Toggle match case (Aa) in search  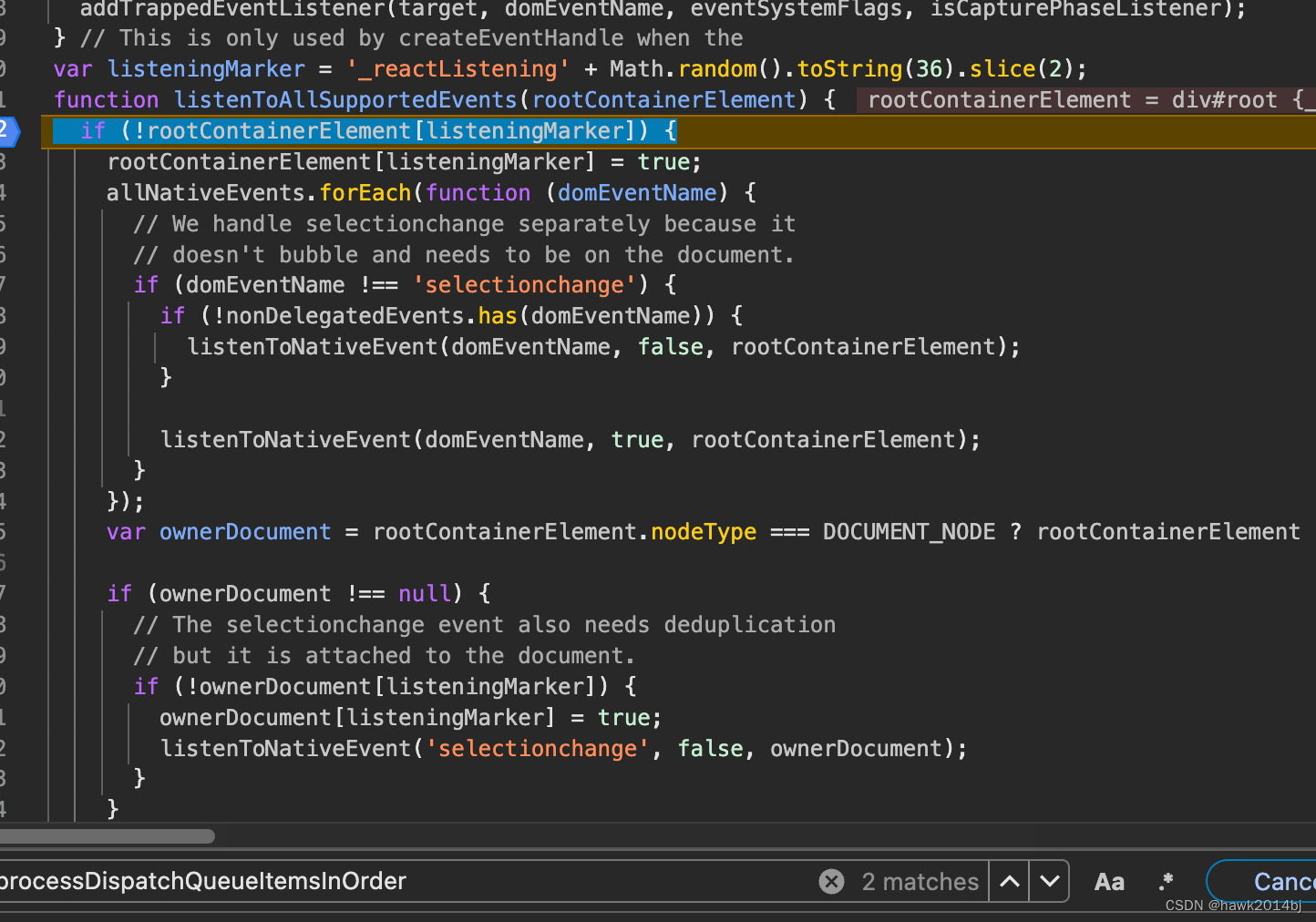(x=1109, y=882)
